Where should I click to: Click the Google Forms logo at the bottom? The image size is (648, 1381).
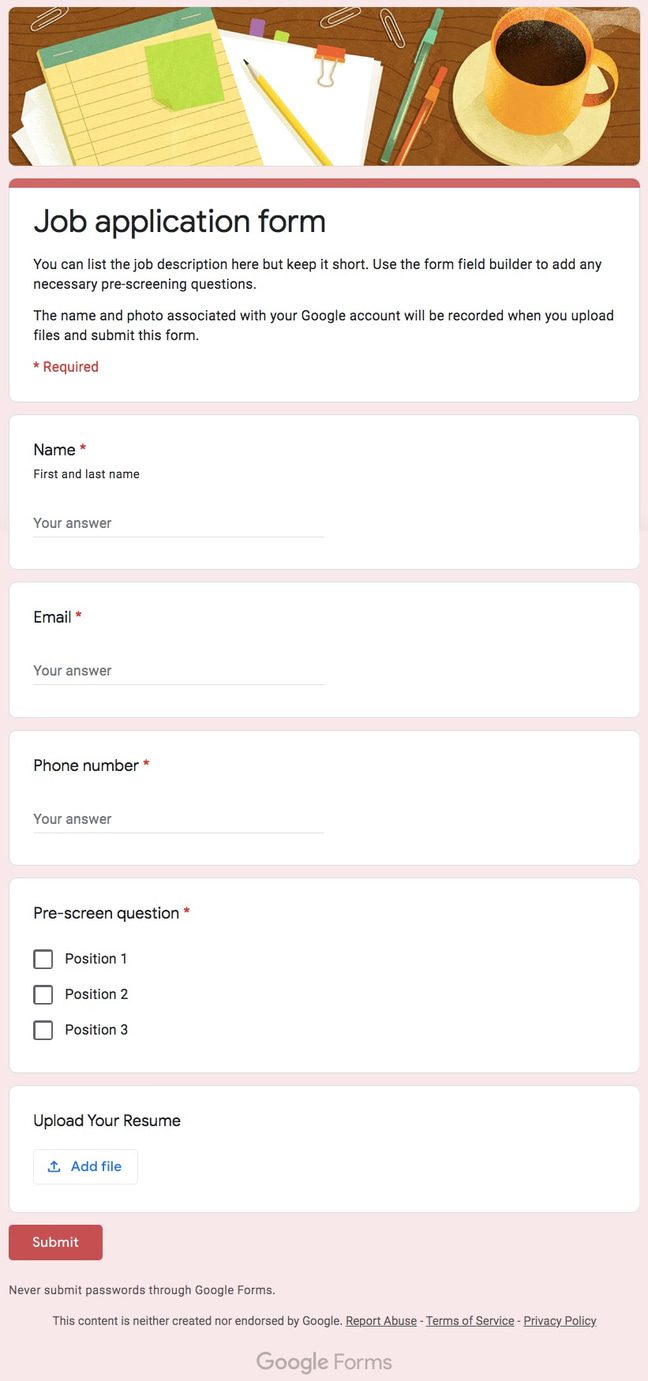pos(324,1361)
